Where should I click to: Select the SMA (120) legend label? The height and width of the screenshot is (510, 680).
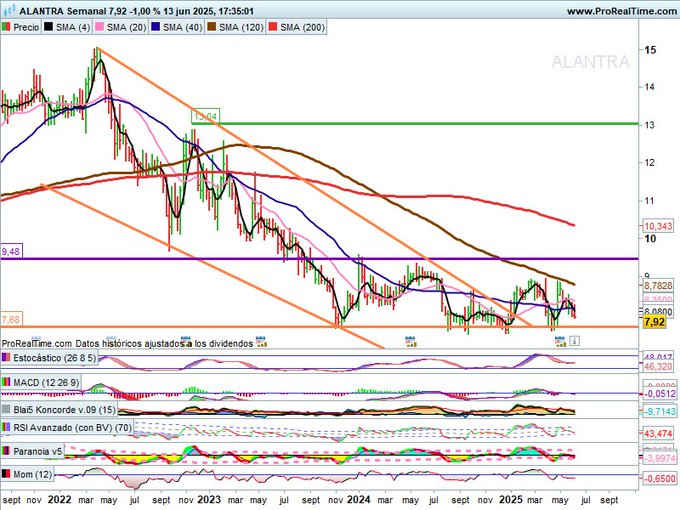coord(241,27)
